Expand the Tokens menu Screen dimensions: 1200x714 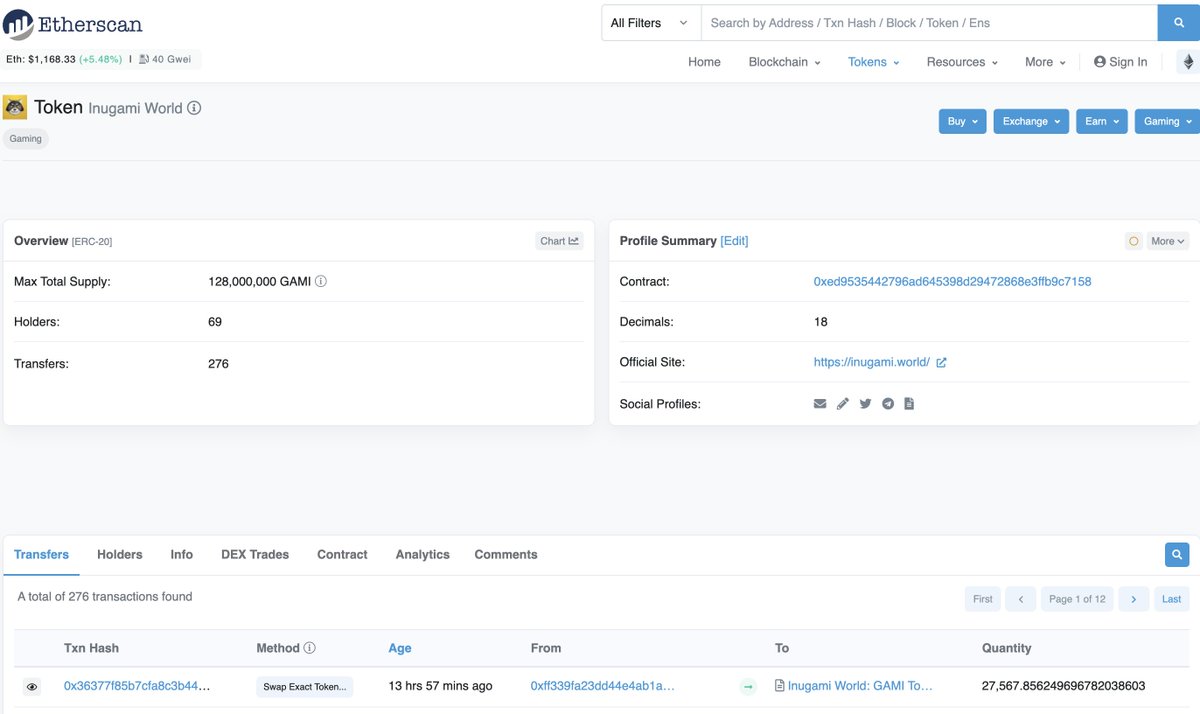point(873,62)
